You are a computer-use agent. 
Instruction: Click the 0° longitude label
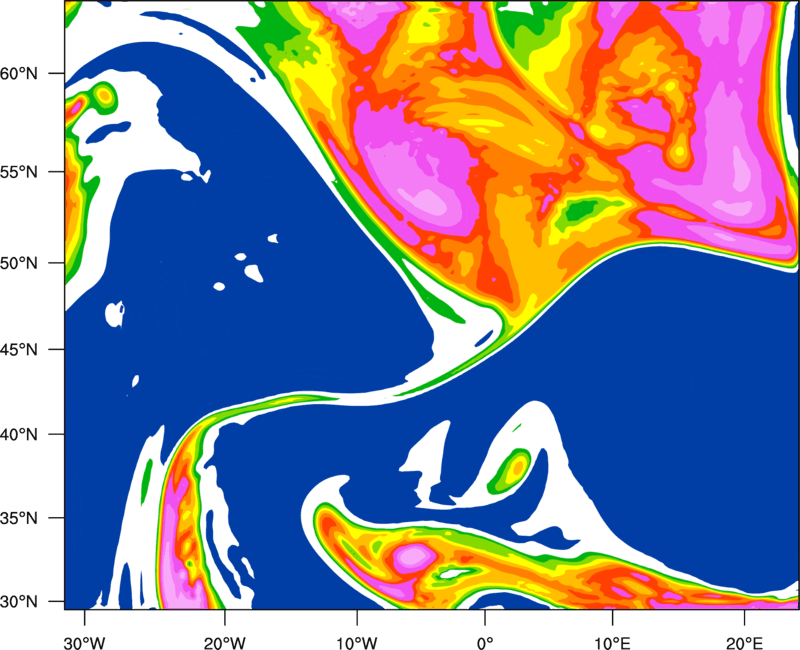(x=485, y=643)
